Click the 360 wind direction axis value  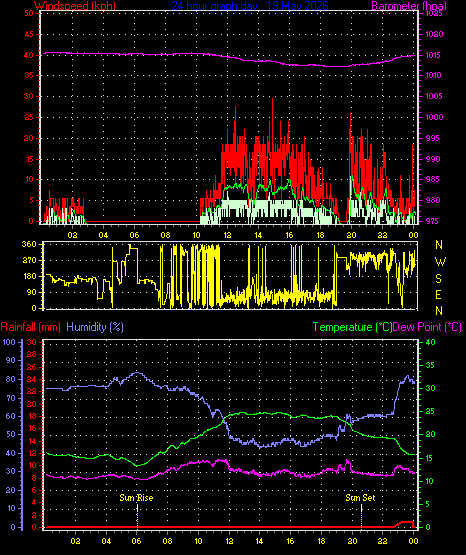point(29,244)
